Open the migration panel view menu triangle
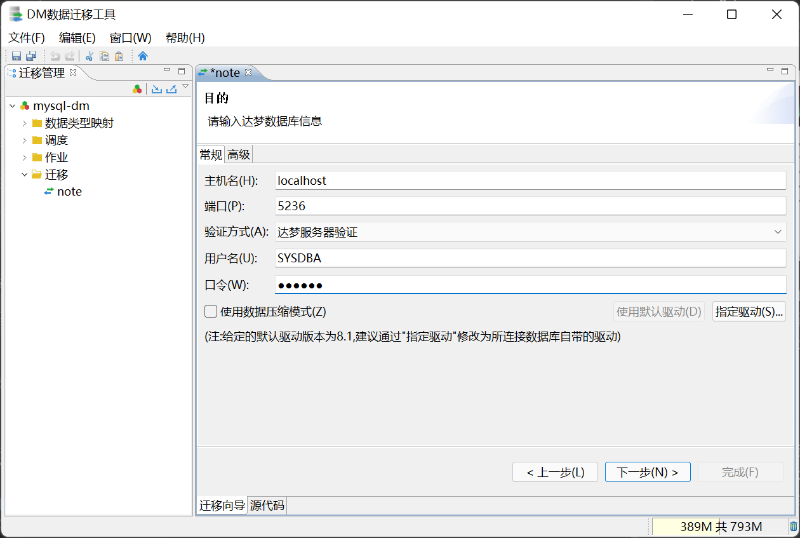The height and width of the screenshot is (538, 800). pos(185,87)
